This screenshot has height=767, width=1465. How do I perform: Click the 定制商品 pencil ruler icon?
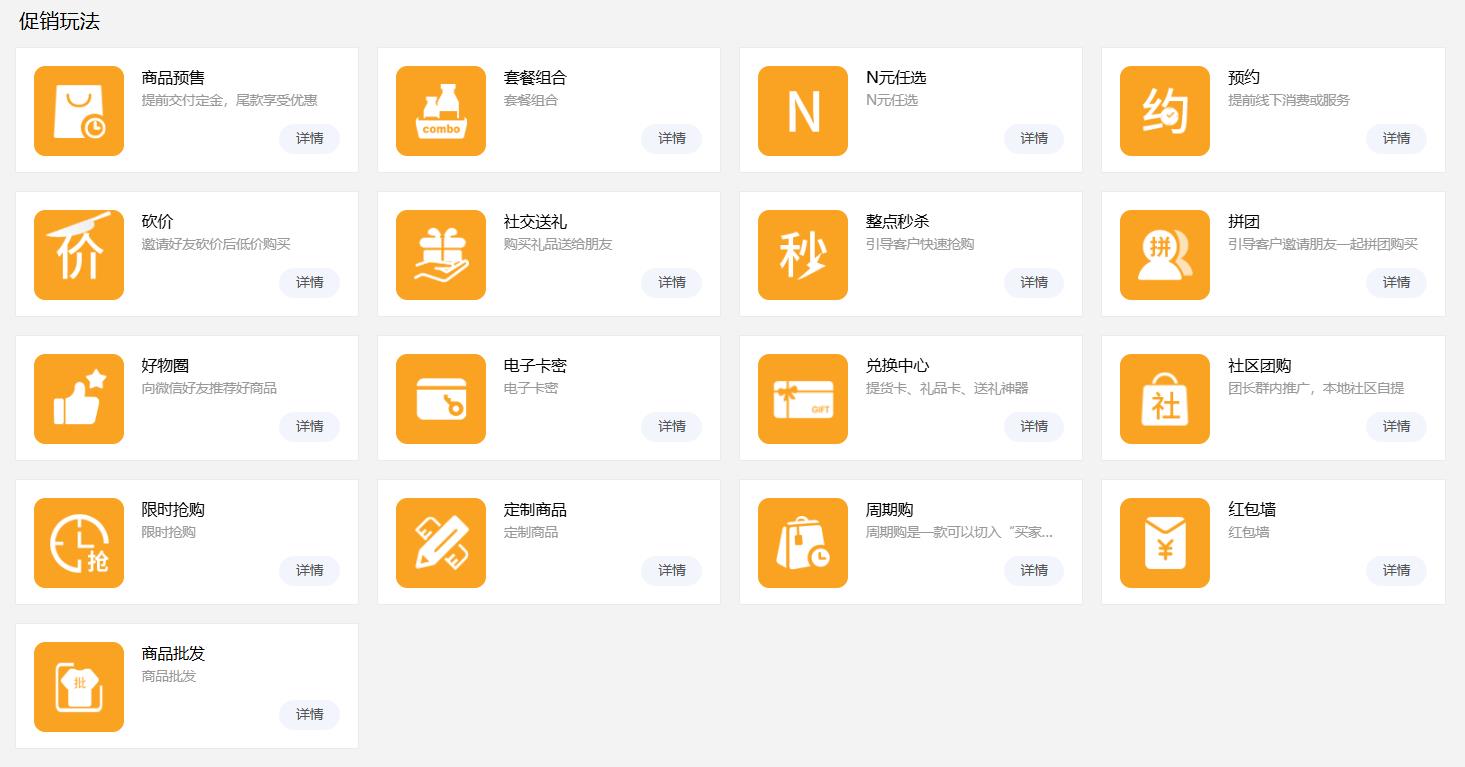[x=441, y=543]
